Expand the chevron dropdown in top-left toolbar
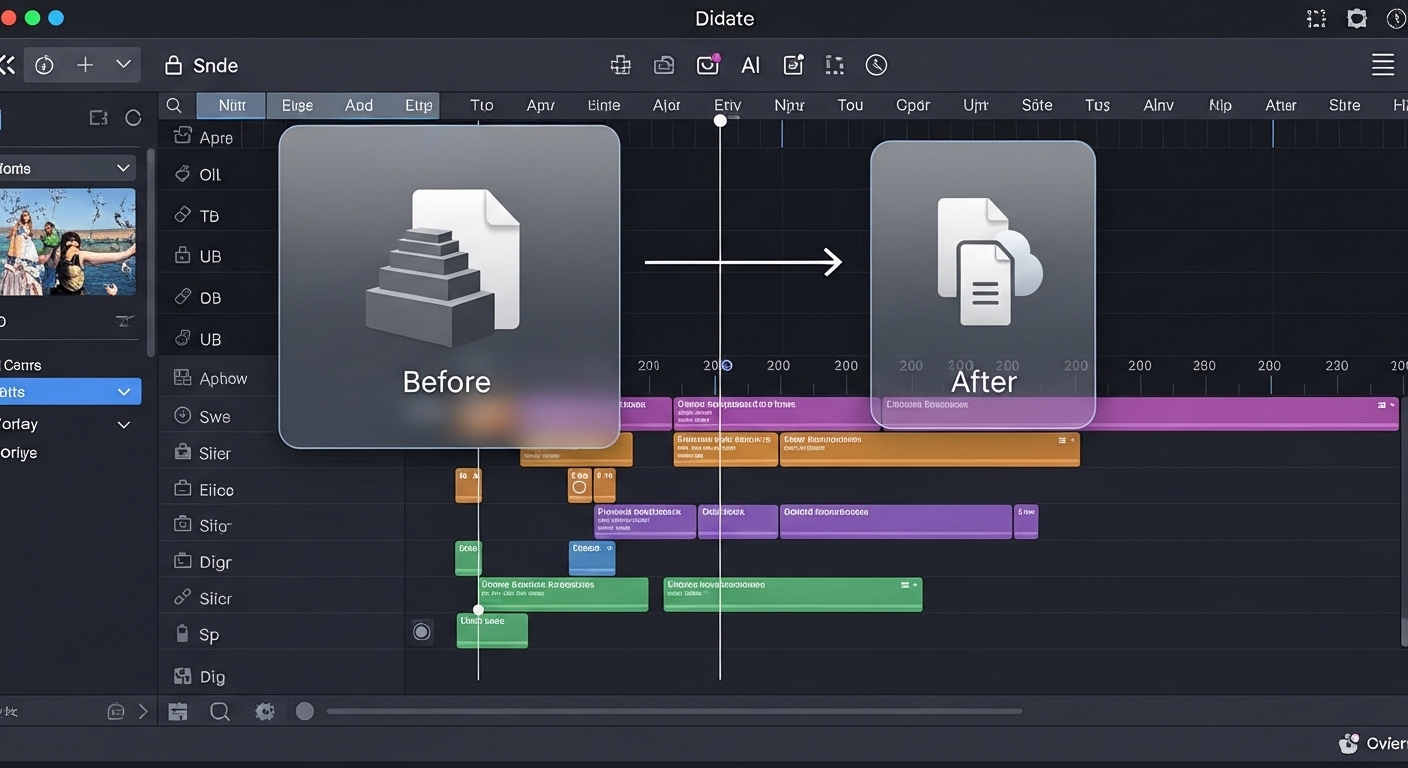This screenshot has width=1408, height=768. [x=123, y=65]
